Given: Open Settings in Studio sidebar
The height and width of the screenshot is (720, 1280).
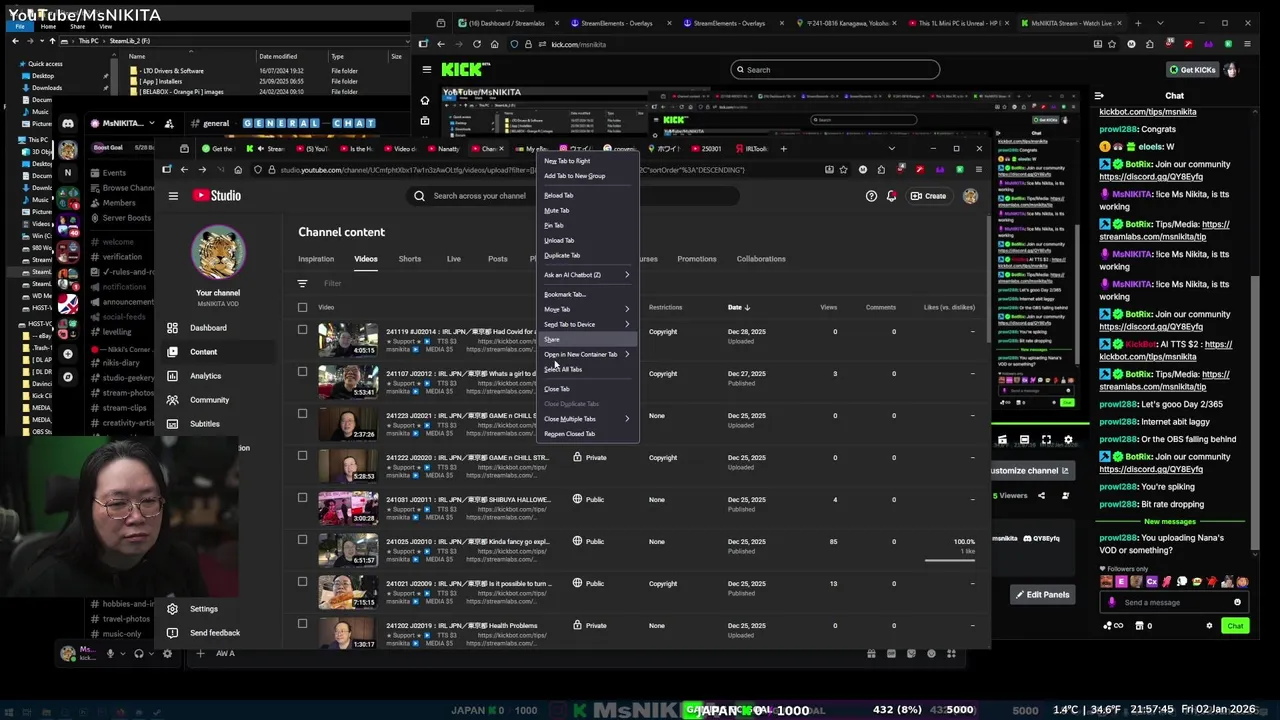Looking at the screenshot, I should [x=203, y=609].
